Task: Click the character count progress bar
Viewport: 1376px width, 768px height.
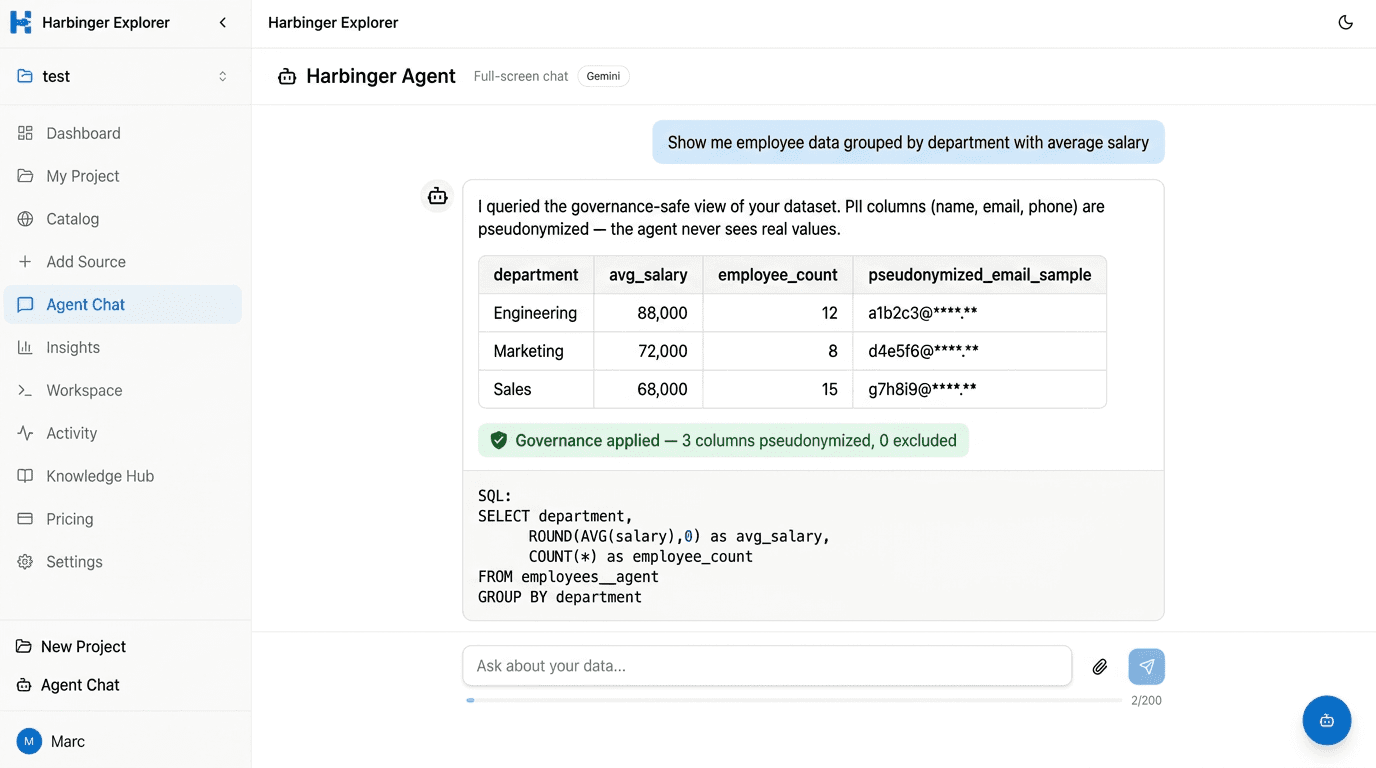Action: pyautogui.click(x=794, y=701)
